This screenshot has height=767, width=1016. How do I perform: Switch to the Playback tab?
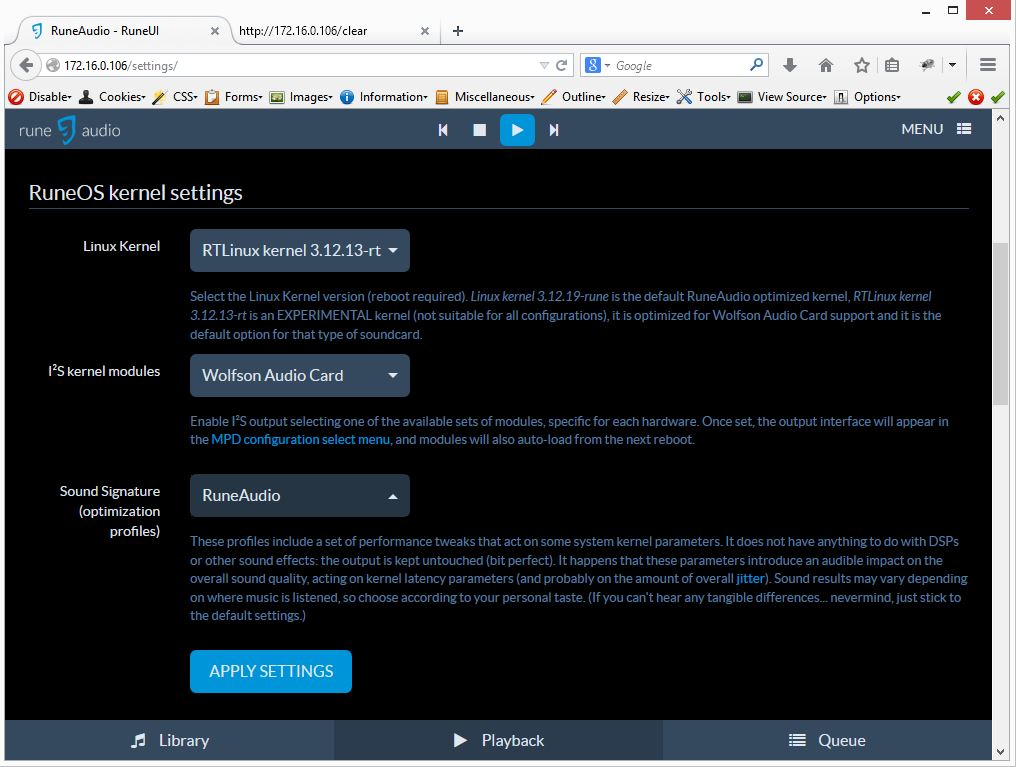click(x=499, y=740)
